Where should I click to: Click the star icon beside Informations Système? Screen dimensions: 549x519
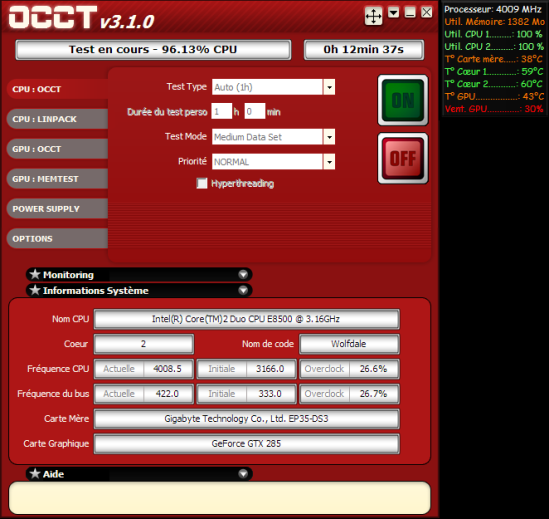[35, 290]
